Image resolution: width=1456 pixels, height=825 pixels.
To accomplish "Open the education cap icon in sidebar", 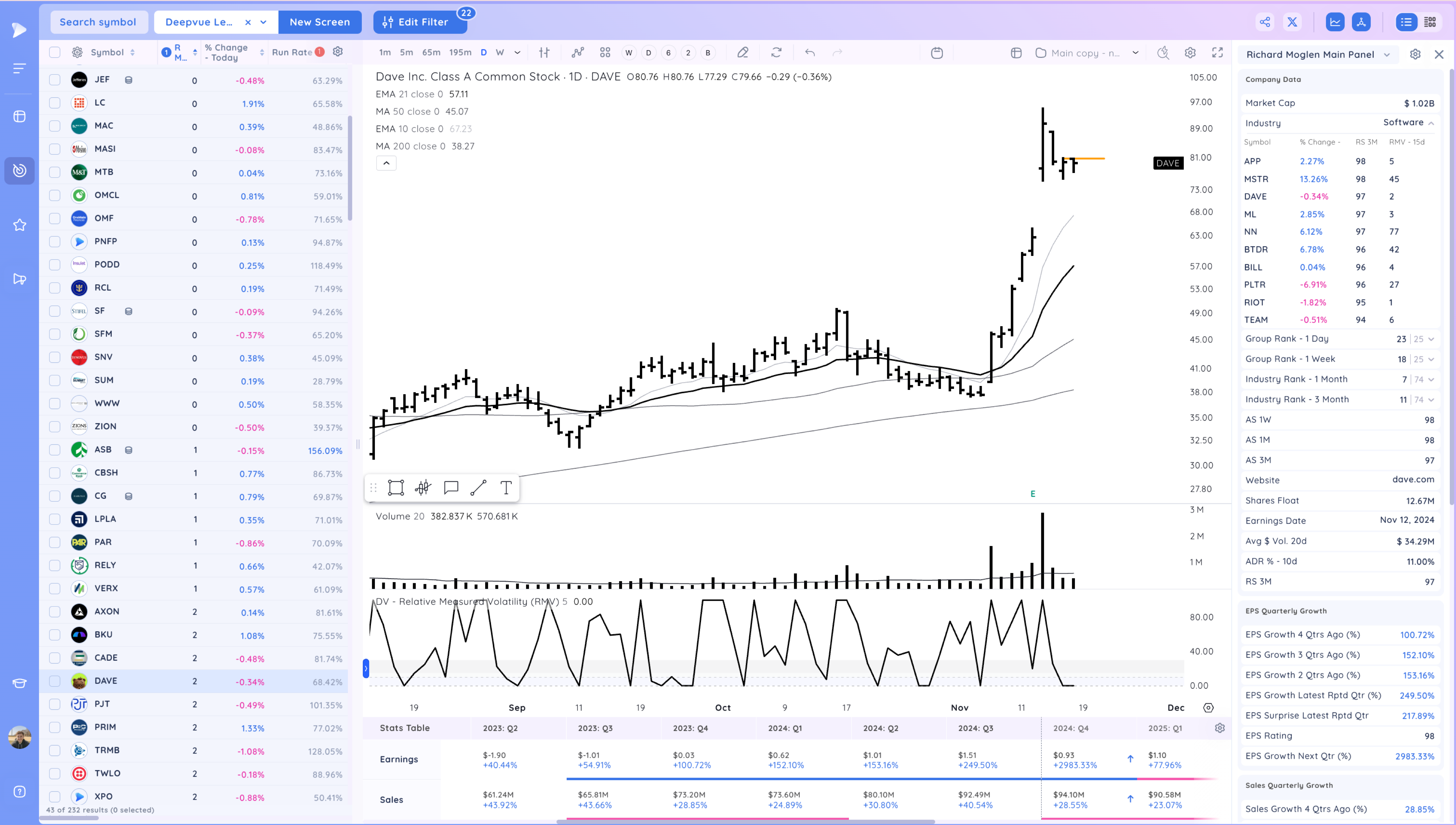I will pyautogui.click(x=19, y=683).
